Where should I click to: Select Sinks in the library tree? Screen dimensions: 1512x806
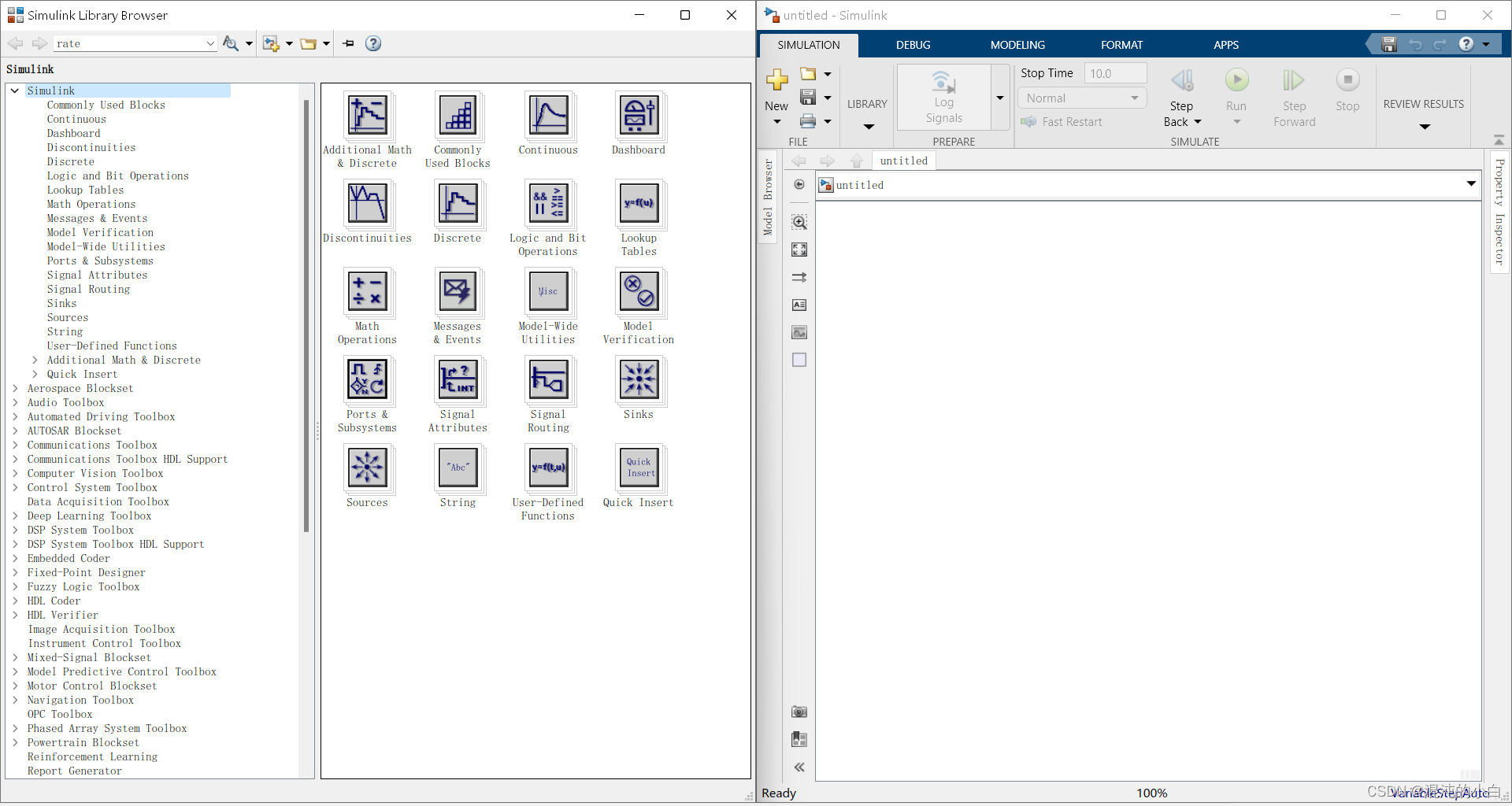(62, 303)
